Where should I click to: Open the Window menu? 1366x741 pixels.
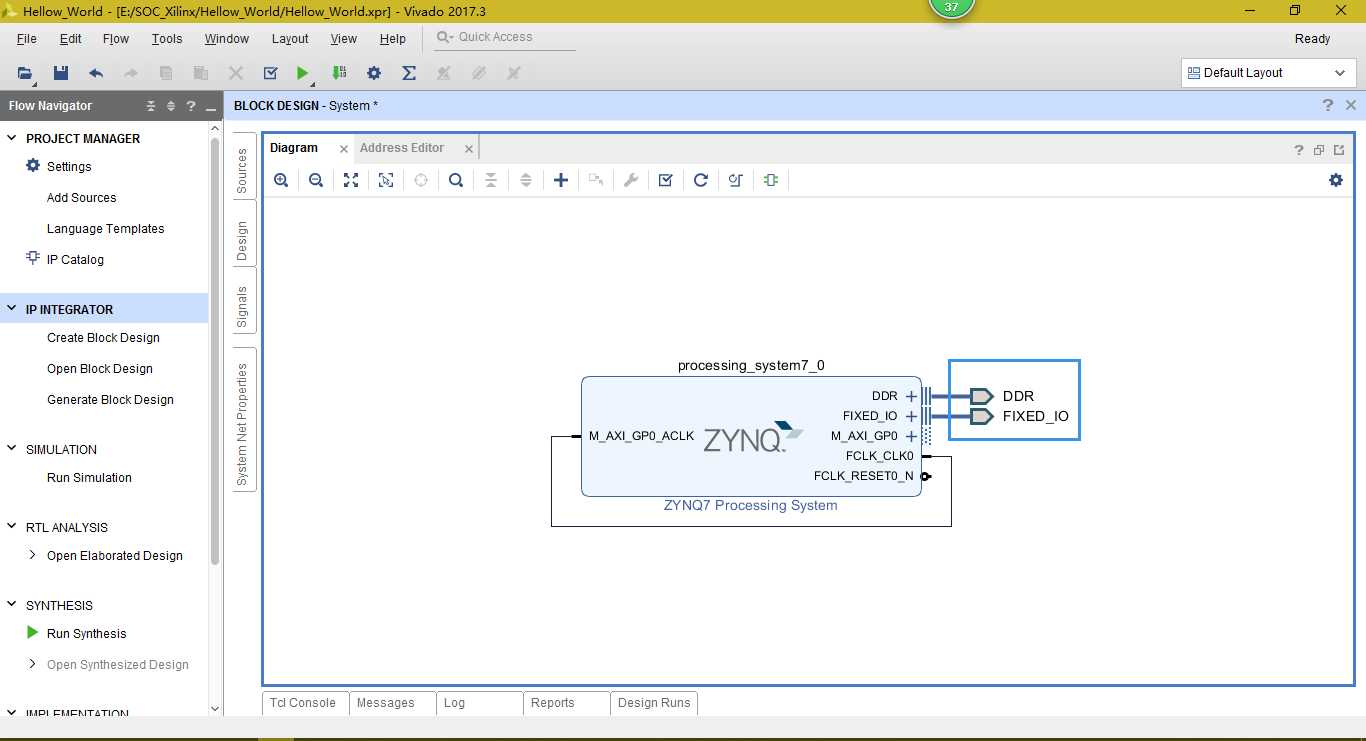(x=227, y=39)
